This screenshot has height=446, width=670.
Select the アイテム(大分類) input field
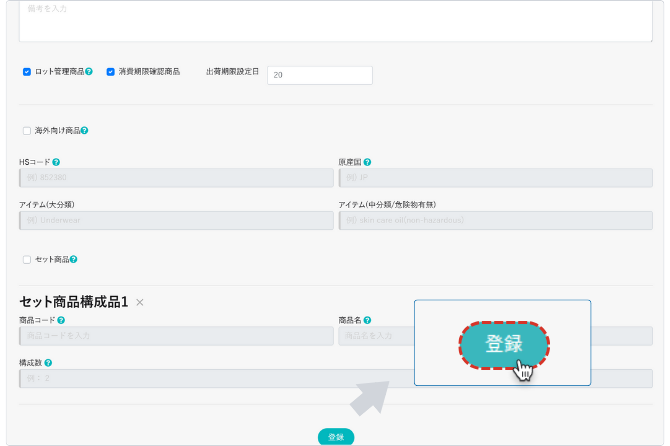176,220
